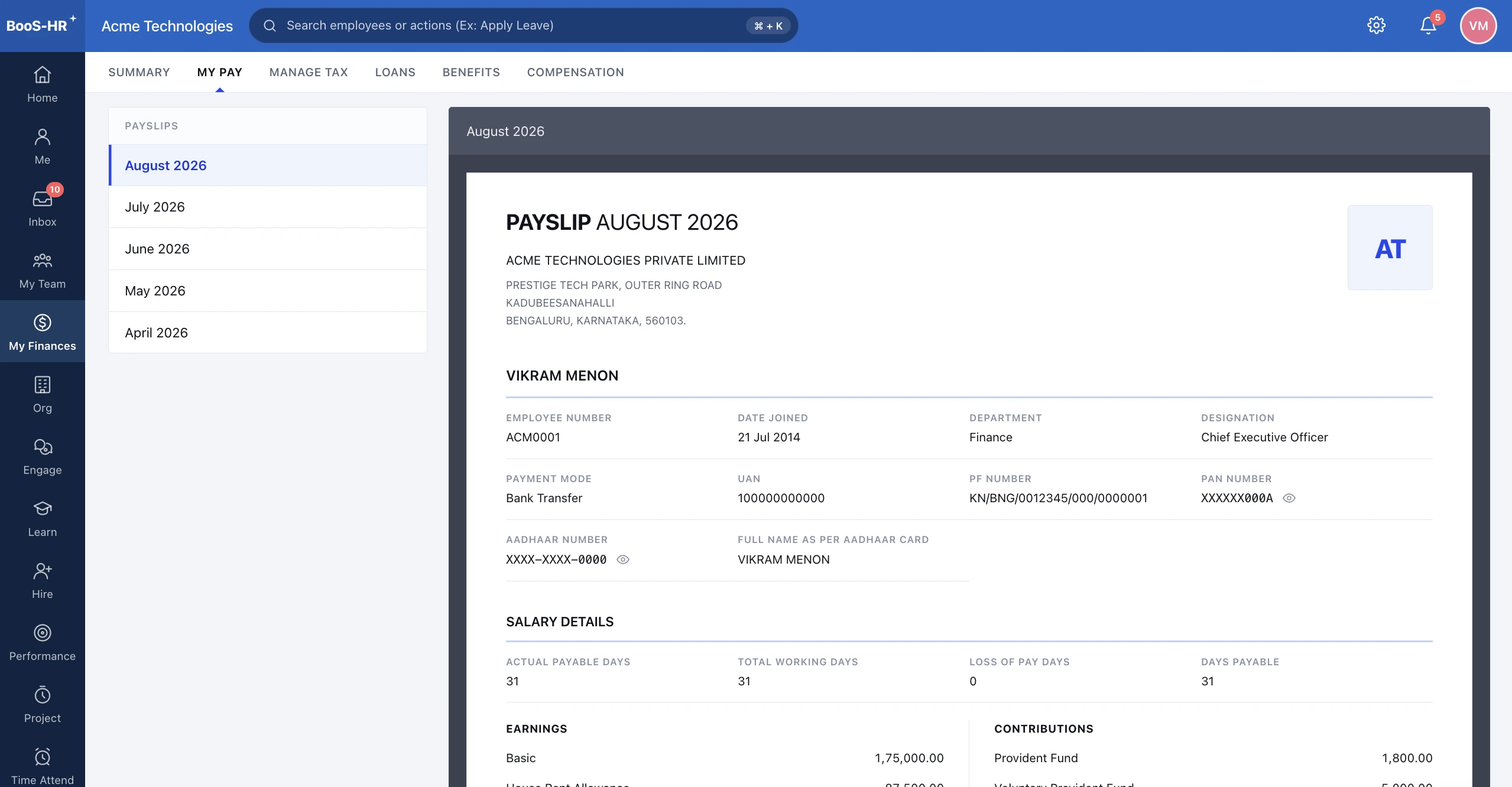
Task: Click the Provident Fund amount 1,800.00
Action: click(1407, 758)
